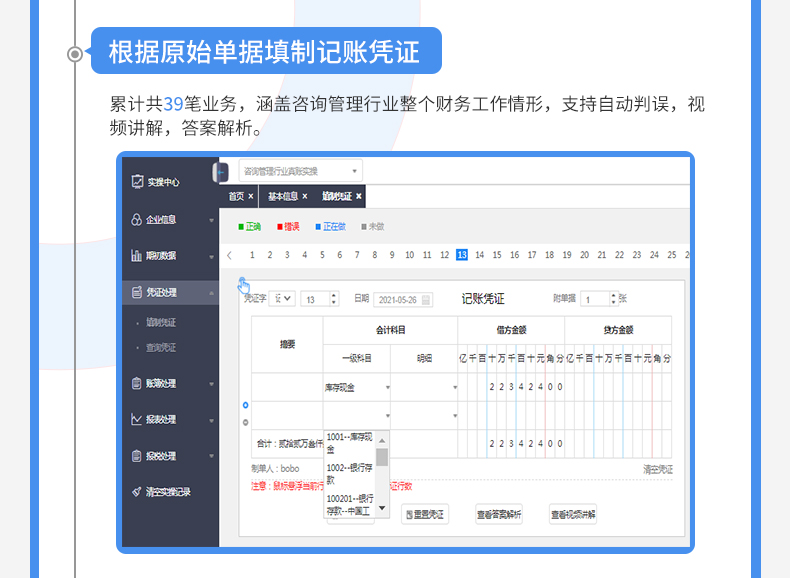This screenshot has height=578, width=790.
Task: Click the subject list scrollbar thumb
Action: [x=382, y=458]
